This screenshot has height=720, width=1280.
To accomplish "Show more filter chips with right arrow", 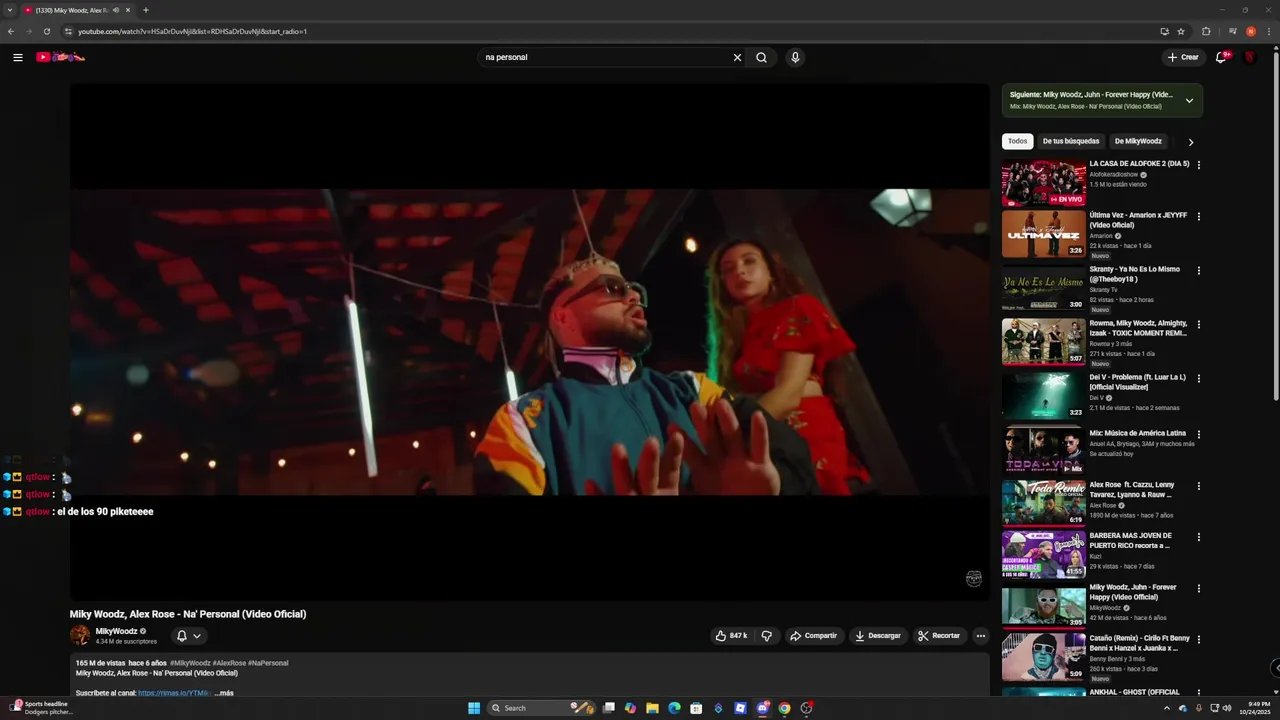I will (x=1190, y=142).
